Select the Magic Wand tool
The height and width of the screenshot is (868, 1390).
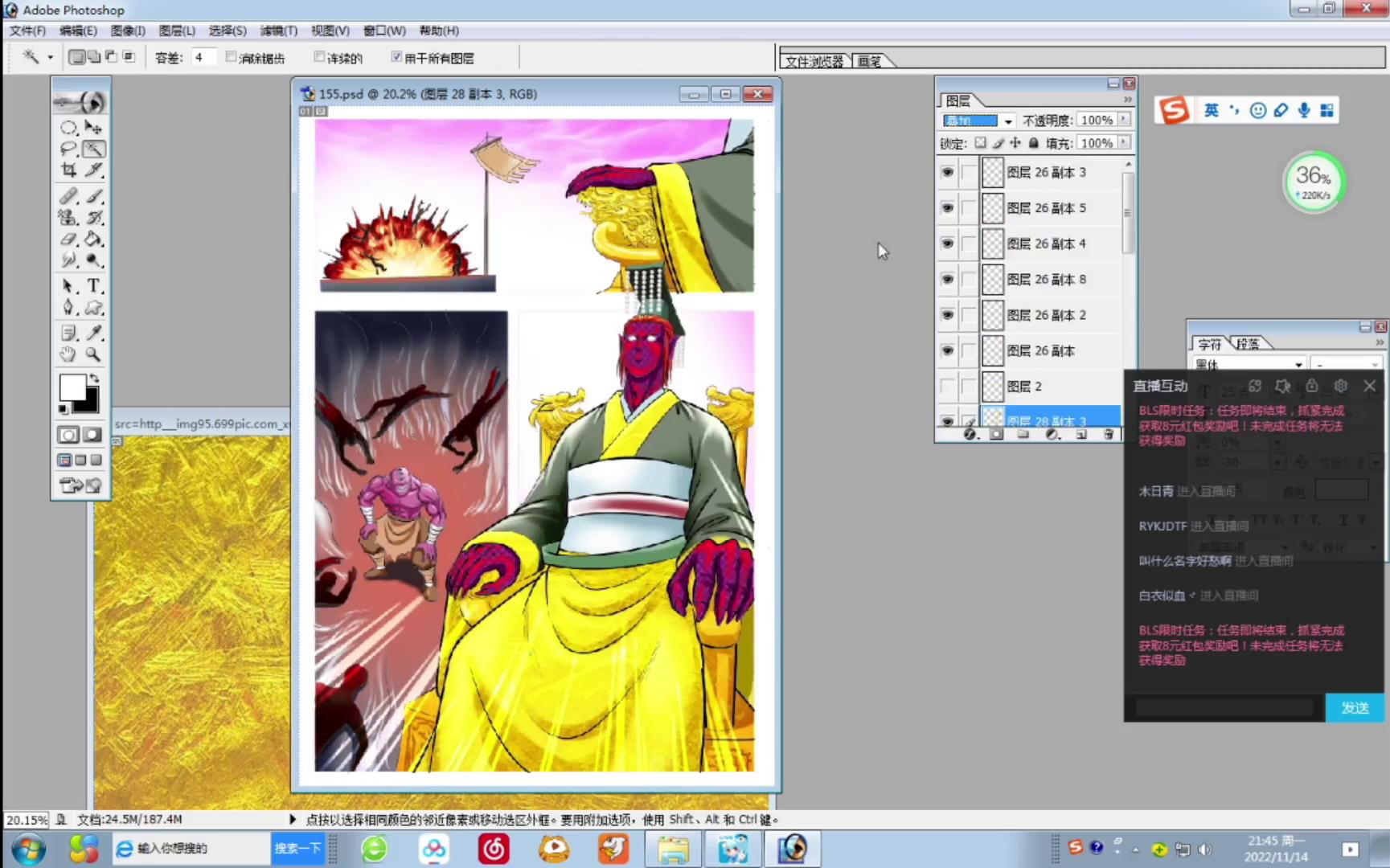pos(94,149)
